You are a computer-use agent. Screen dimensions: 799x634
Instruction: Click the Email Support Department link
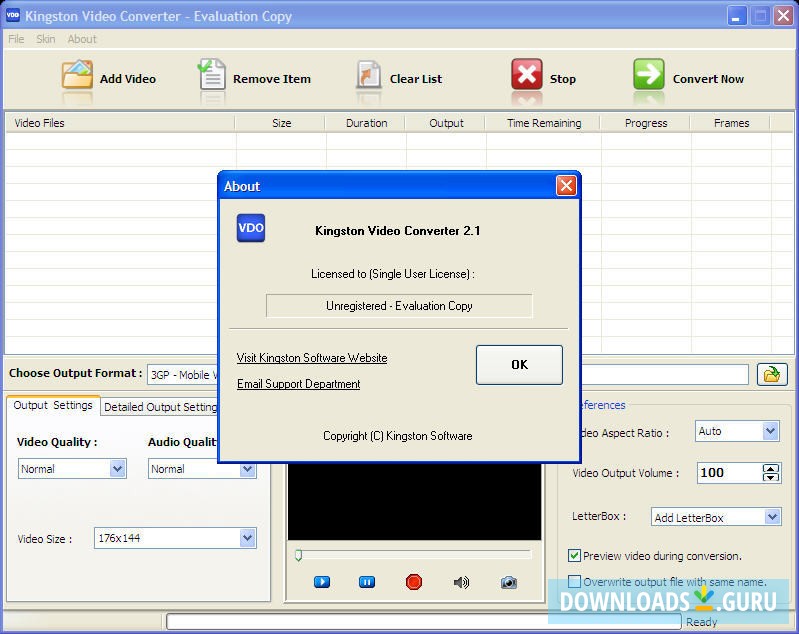pyautogui.click(x=299, y=384)
